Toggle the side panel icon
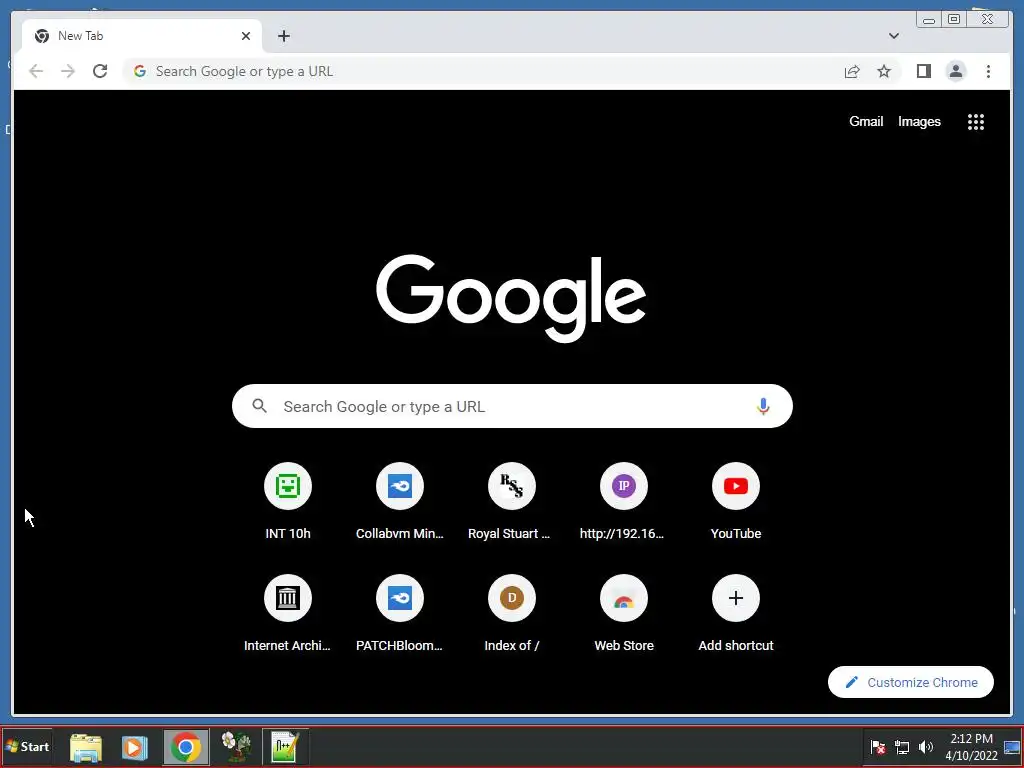The image size is (1024, 768). pos(923,71)
